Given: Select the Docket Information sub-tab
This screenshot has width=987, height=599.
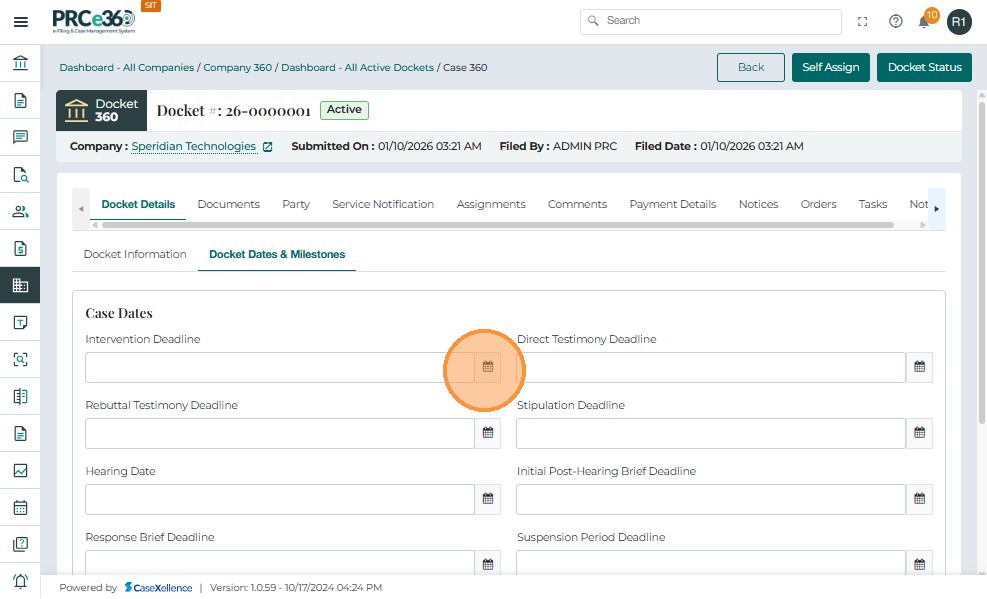Looking at the screenshot, I should [135, 254].
